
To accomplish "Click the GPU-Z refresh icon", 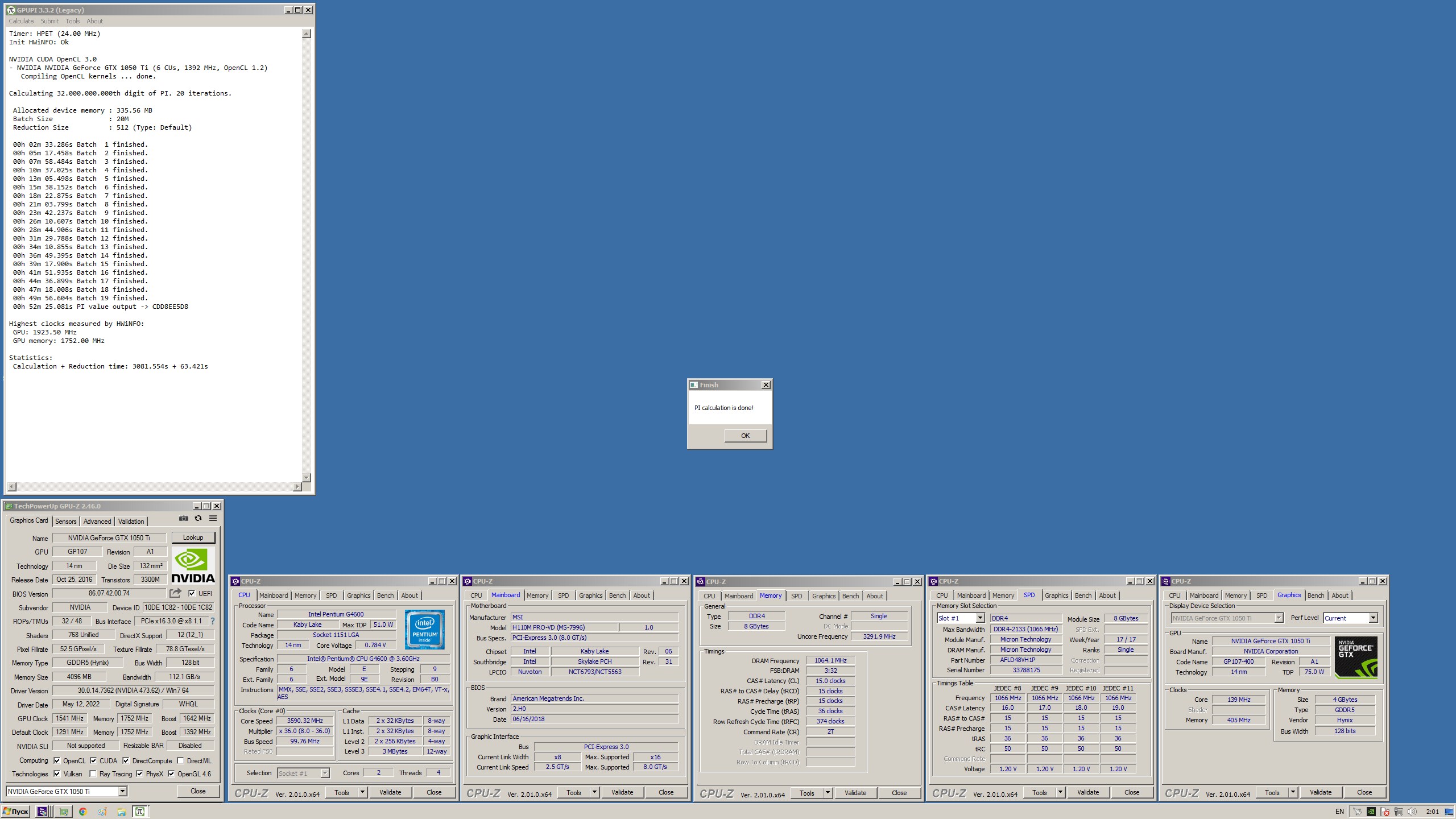I will [x=198, y=518].
